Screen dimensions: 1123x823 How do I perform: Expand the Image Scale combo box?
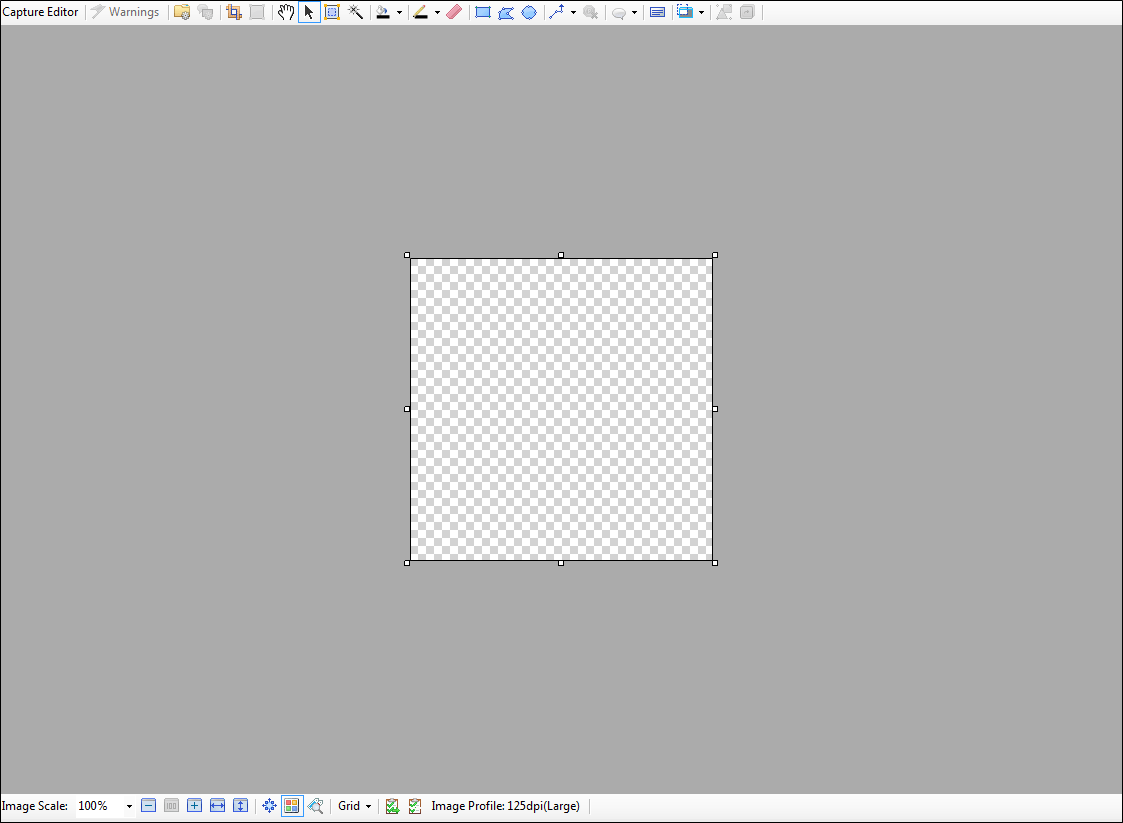pyautogui.click(x=128, y=805)
